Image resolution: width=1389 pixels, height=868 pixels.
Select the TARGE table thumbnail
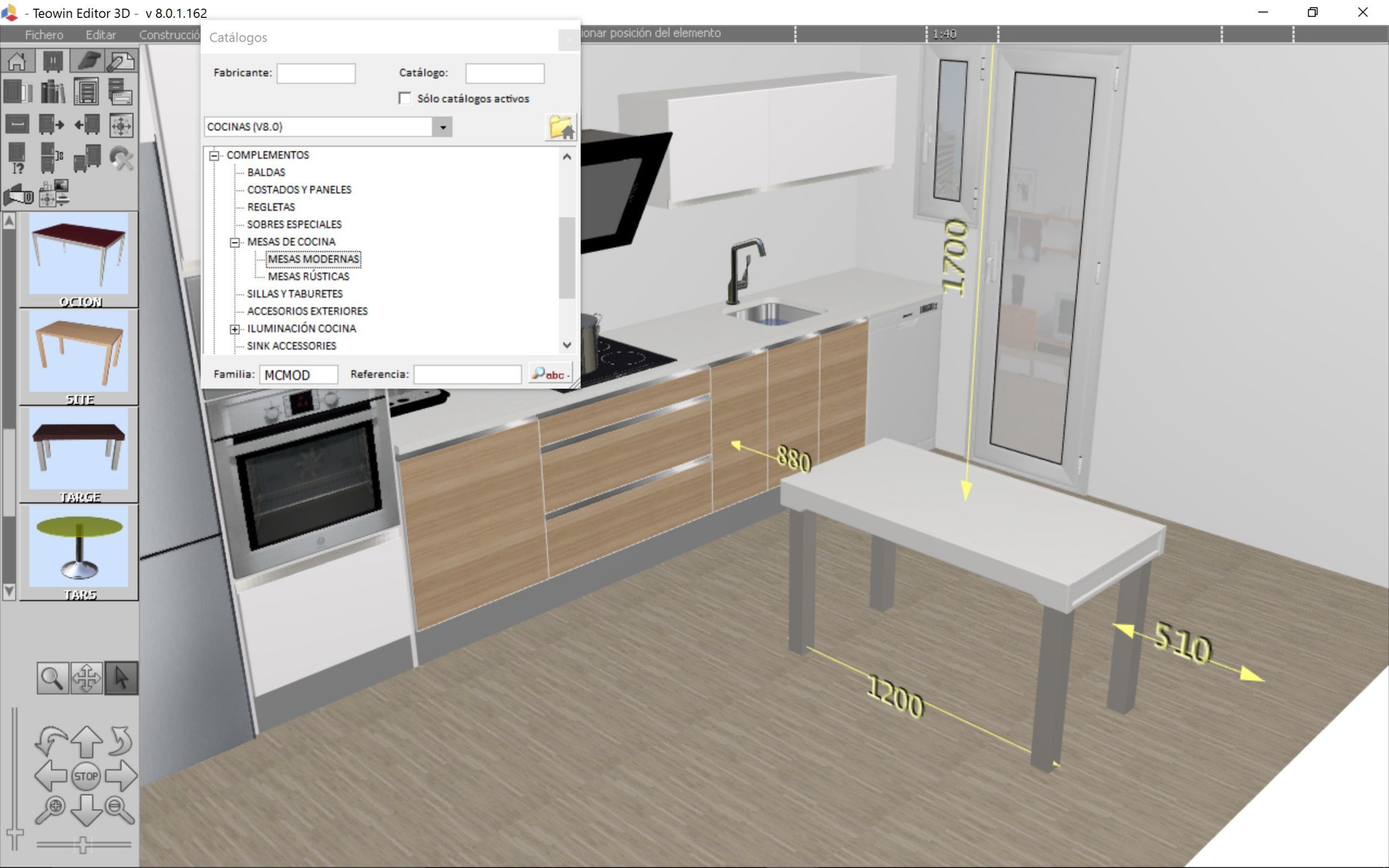(x=79, y=455)
